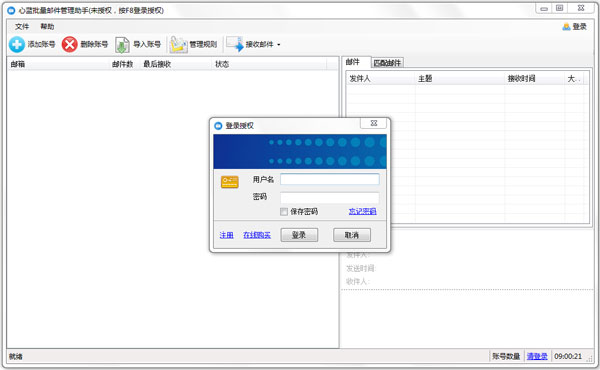Minimize the main window
Image resolution: width=600 pixels, height=370 pixels.
(544, 8)
